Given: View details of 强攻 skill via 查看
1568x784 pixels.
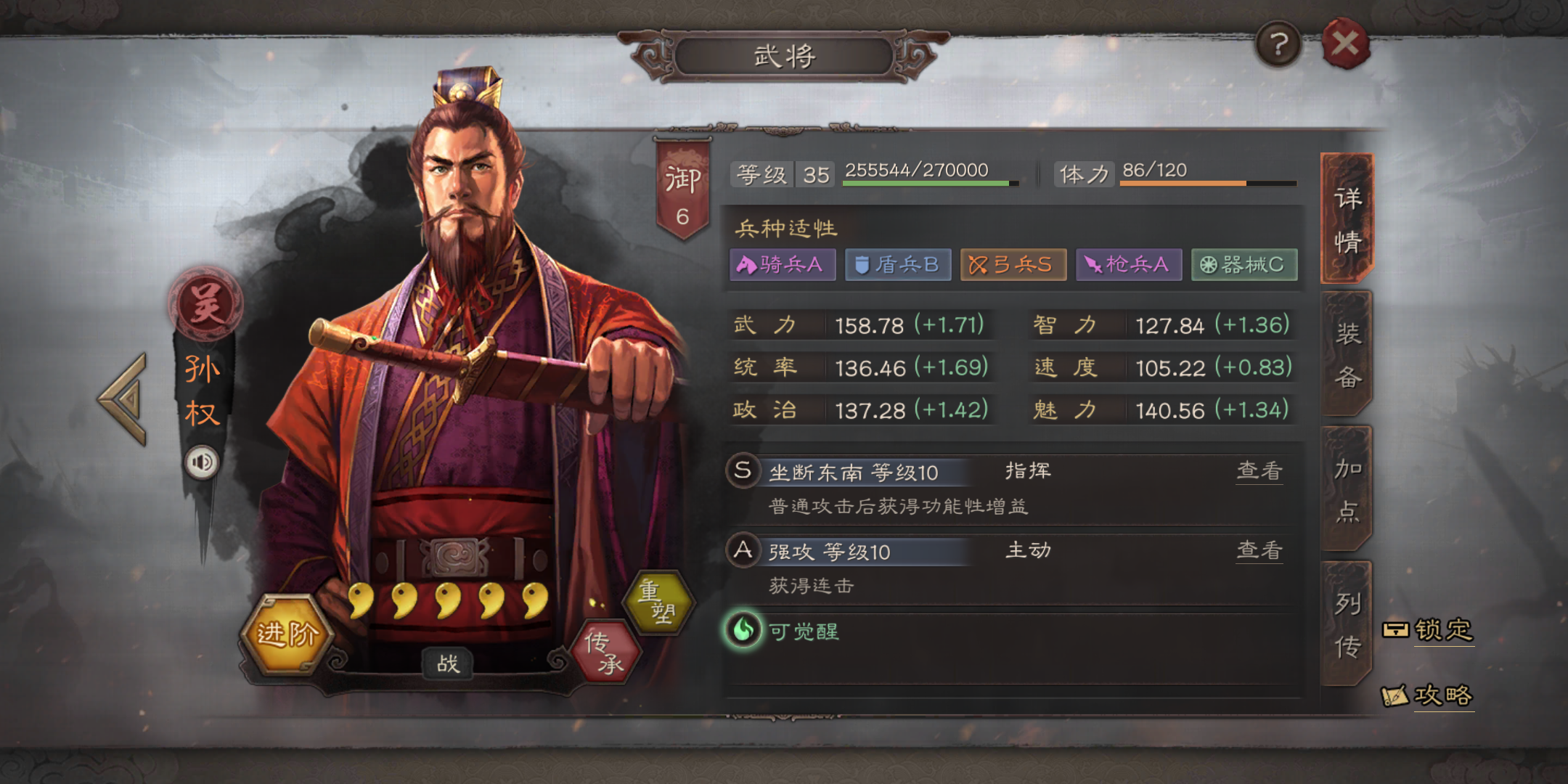Looking at the screenshot, I should [x=1259, y=551].
